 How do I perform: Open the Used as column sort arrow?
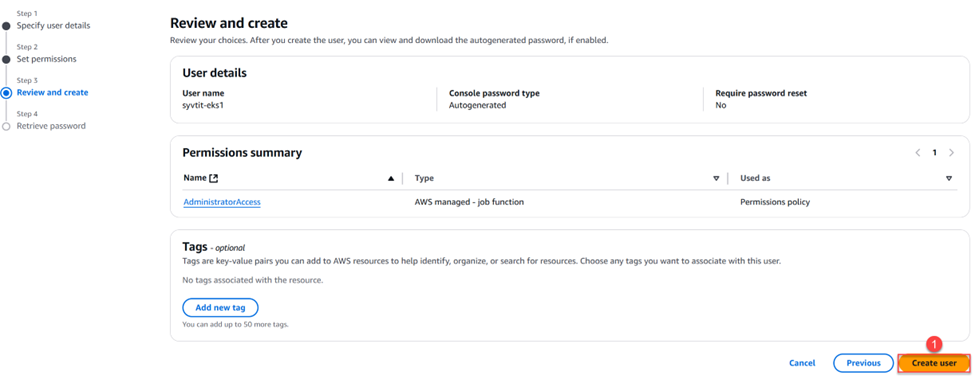pyautogui.click(x=949, y=178)
